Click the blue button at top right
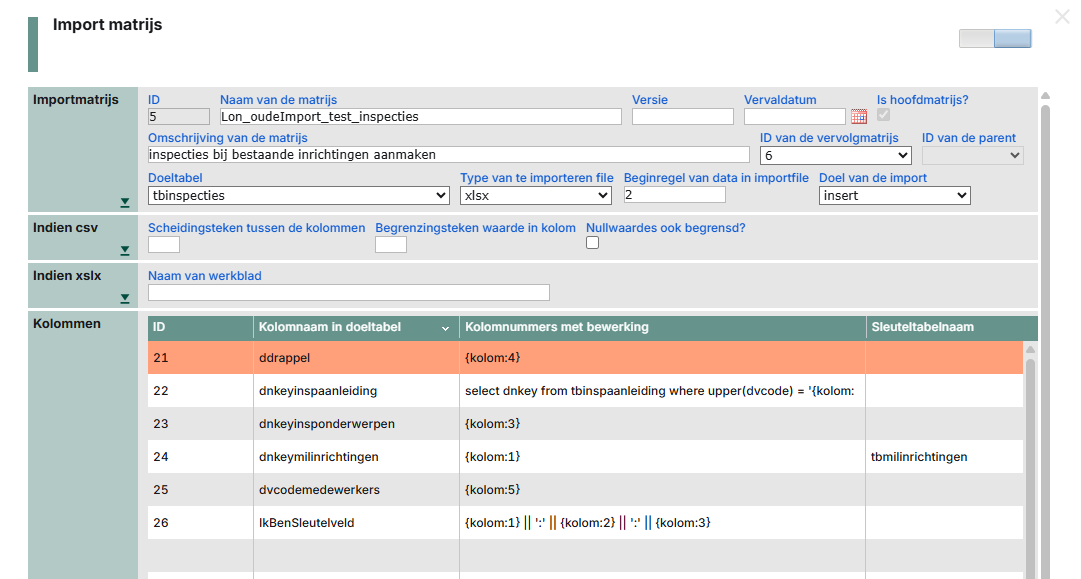The width and height of the screenshot is (1081, 579). click(1013, 39)
